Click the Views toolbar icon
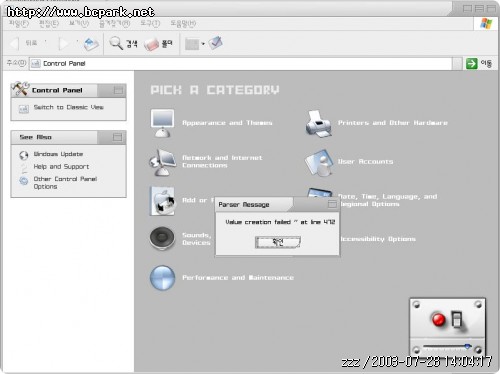 pyautogui.click(x=192, y=44)
